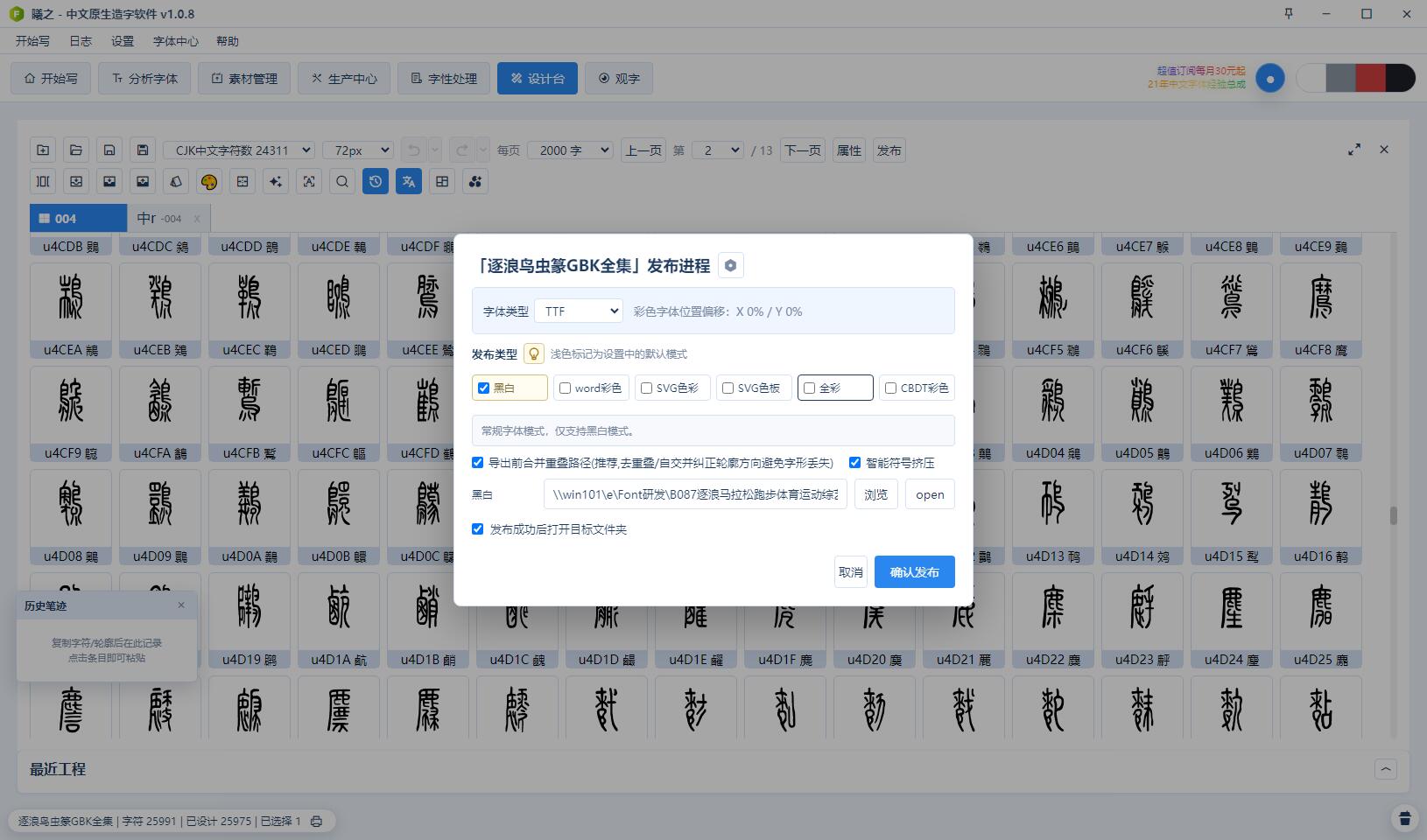Click the character scan [A] icon
Screen dimensions: 1427x840
pyautogui.click(x=309, y=182)
